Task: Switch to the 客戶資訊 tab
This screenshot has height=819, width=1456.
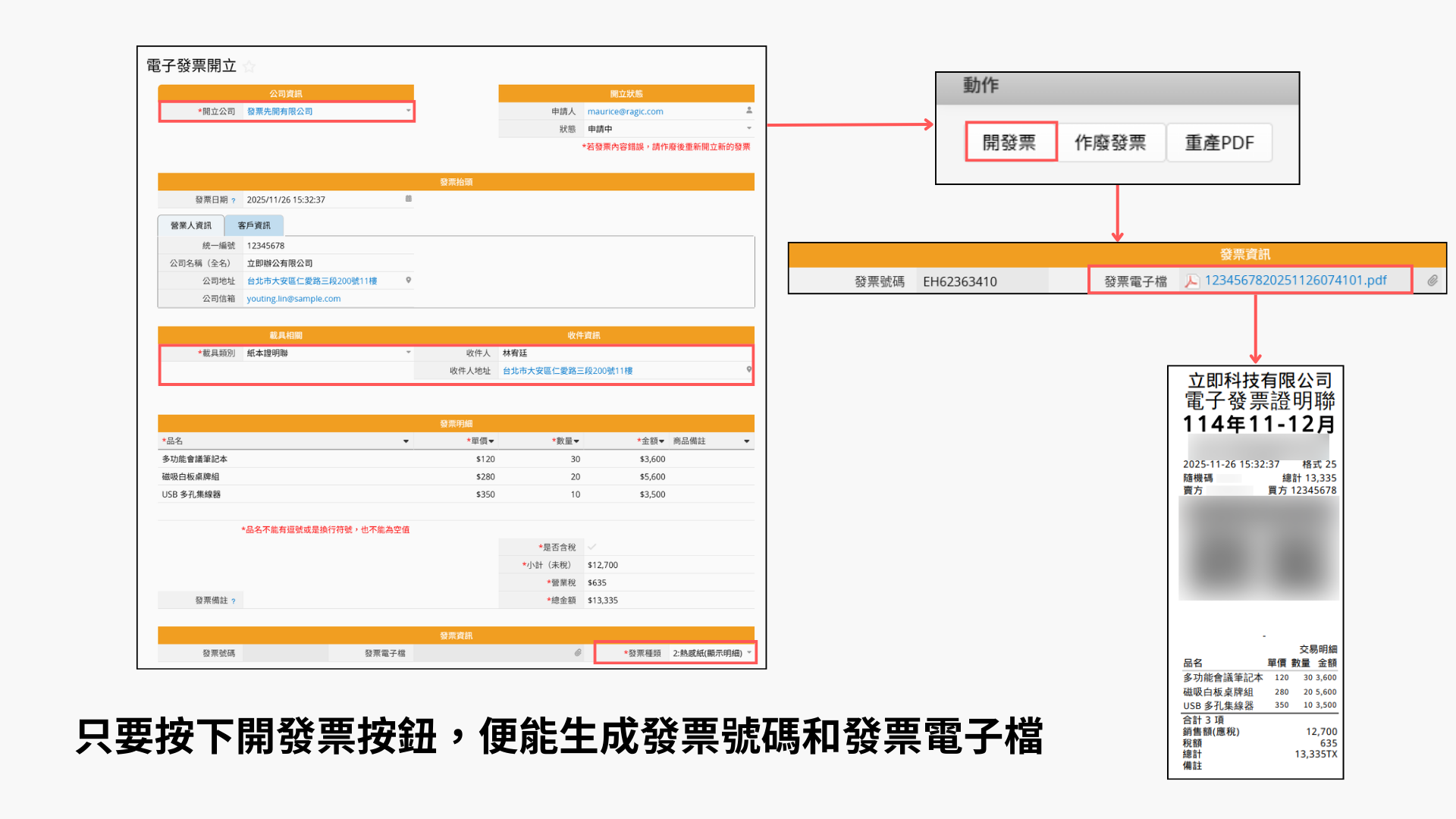Action: tap(254, 225)
